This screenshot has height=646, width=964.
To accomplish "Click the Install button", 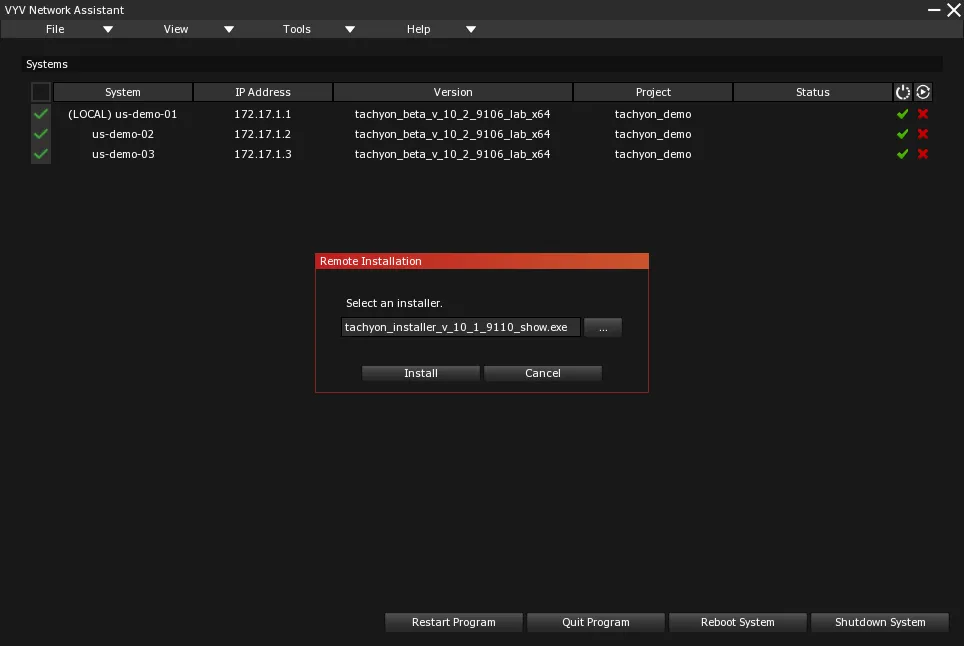I will click(421, 373).
